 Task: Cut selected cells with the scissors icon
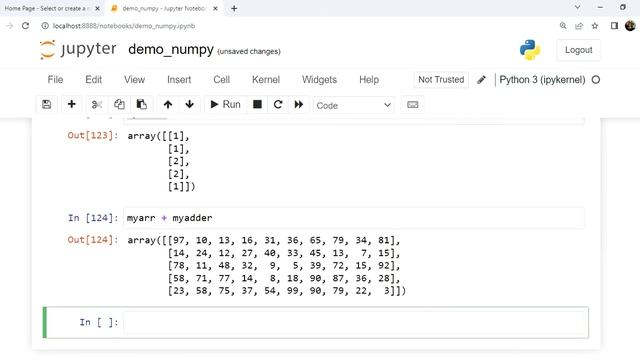point(97,104)
